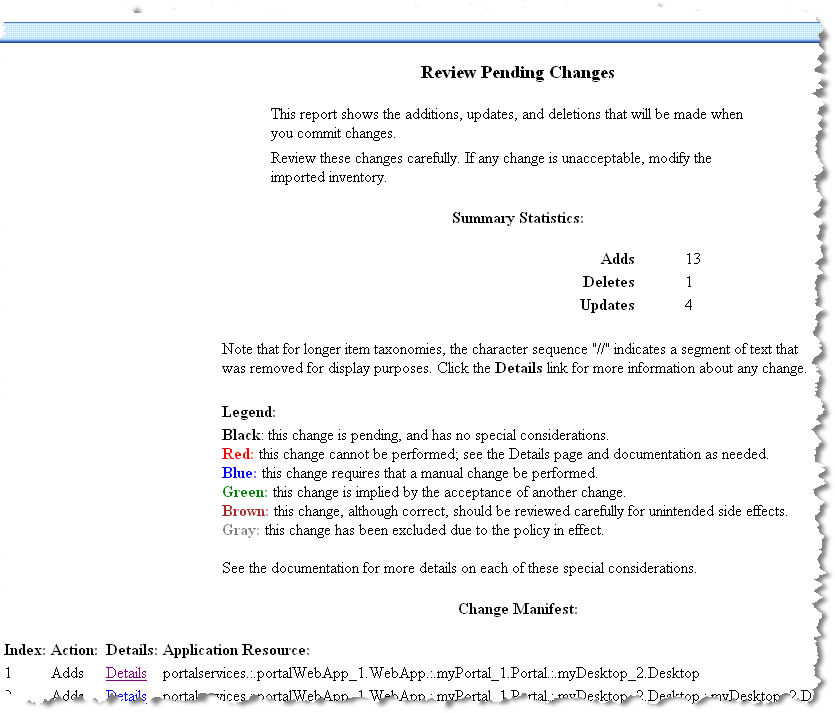Viewport: 835px width, 713px height.
Task: Click the index number 1 cell
Action: [x=8, y=673]
